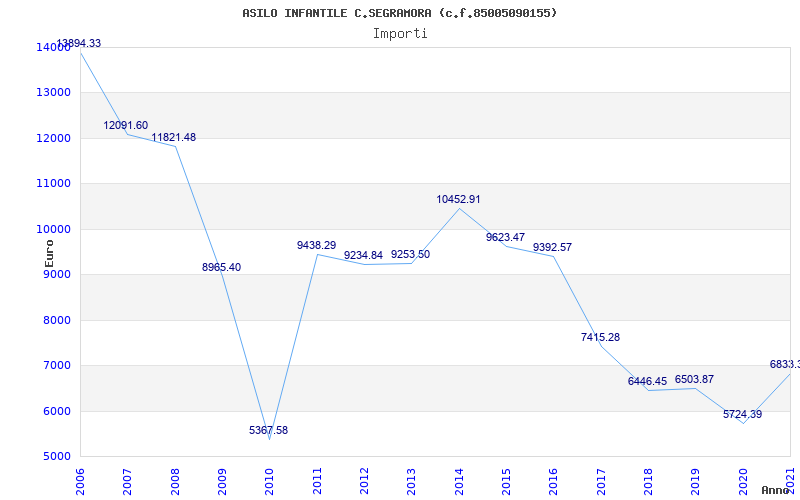Click x-axis year 2015
The width and height of the screenshot is (800, 500).
tap(506, 481)
